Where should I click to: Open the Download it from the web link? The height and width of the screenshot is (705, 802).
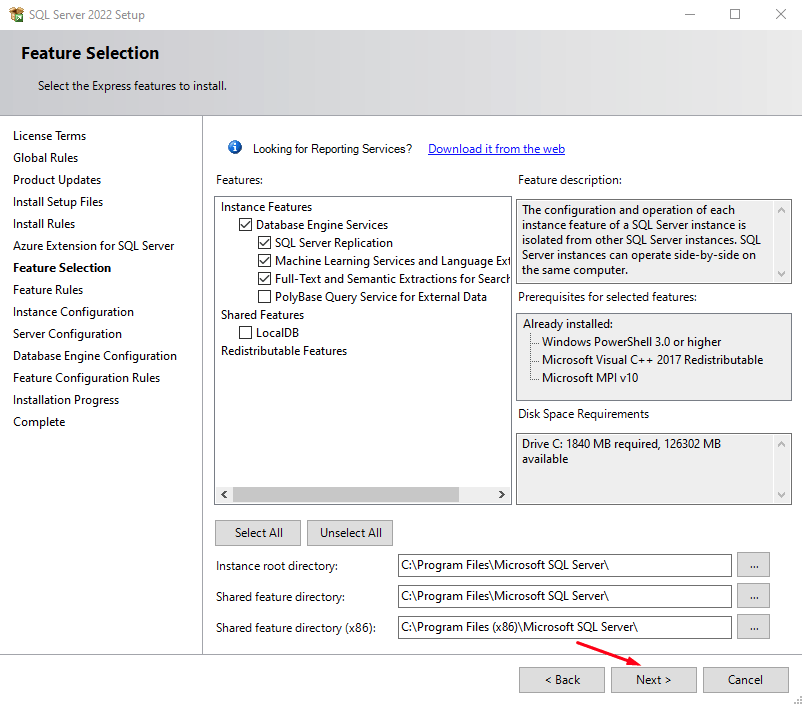tap(496, 149)
